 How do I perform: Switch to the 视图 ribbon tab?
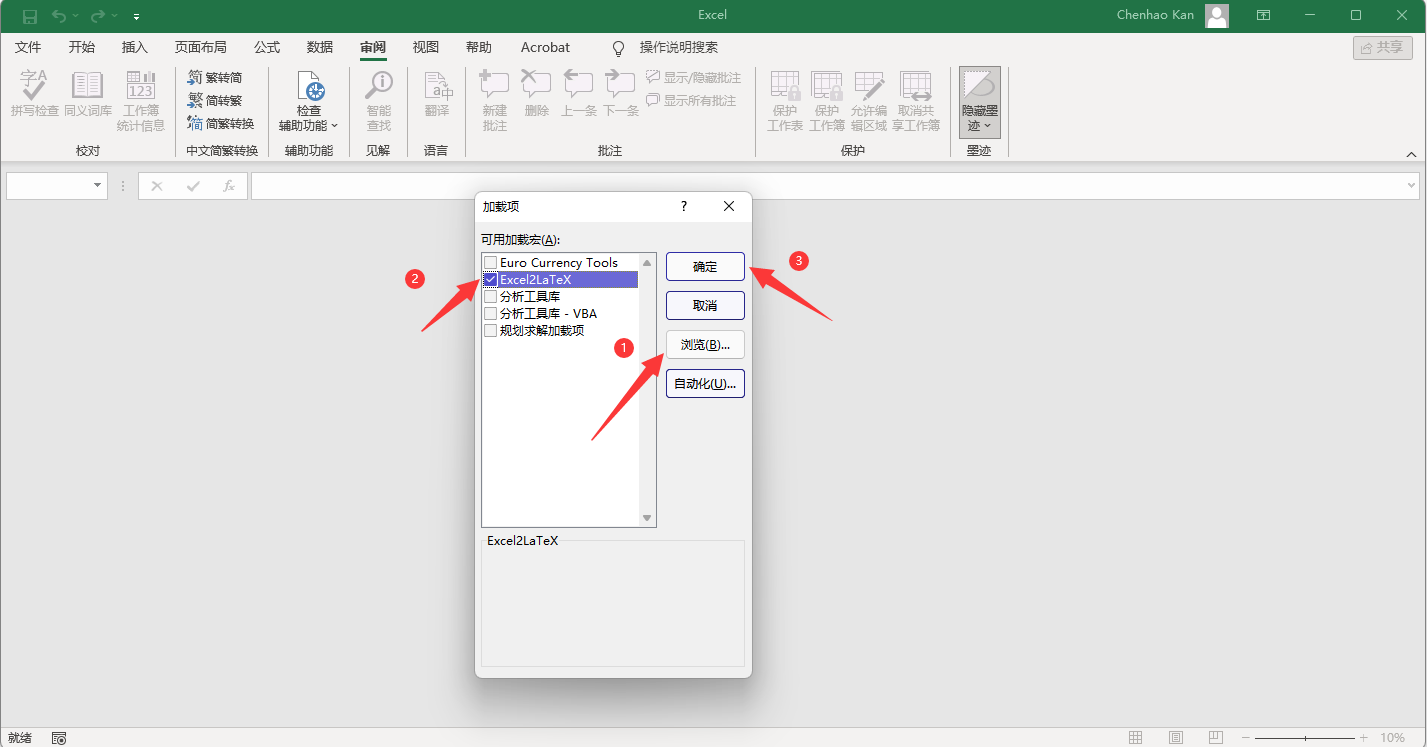coord(426,47)
